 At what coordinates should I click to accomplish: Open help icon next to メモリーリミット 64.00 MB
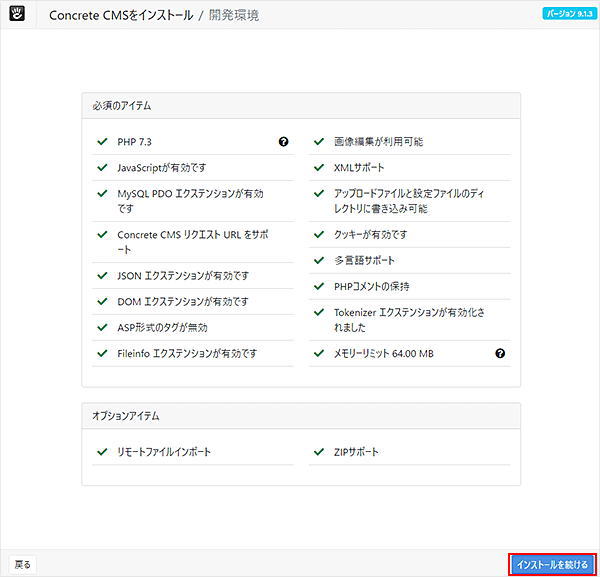pos(500,354)
